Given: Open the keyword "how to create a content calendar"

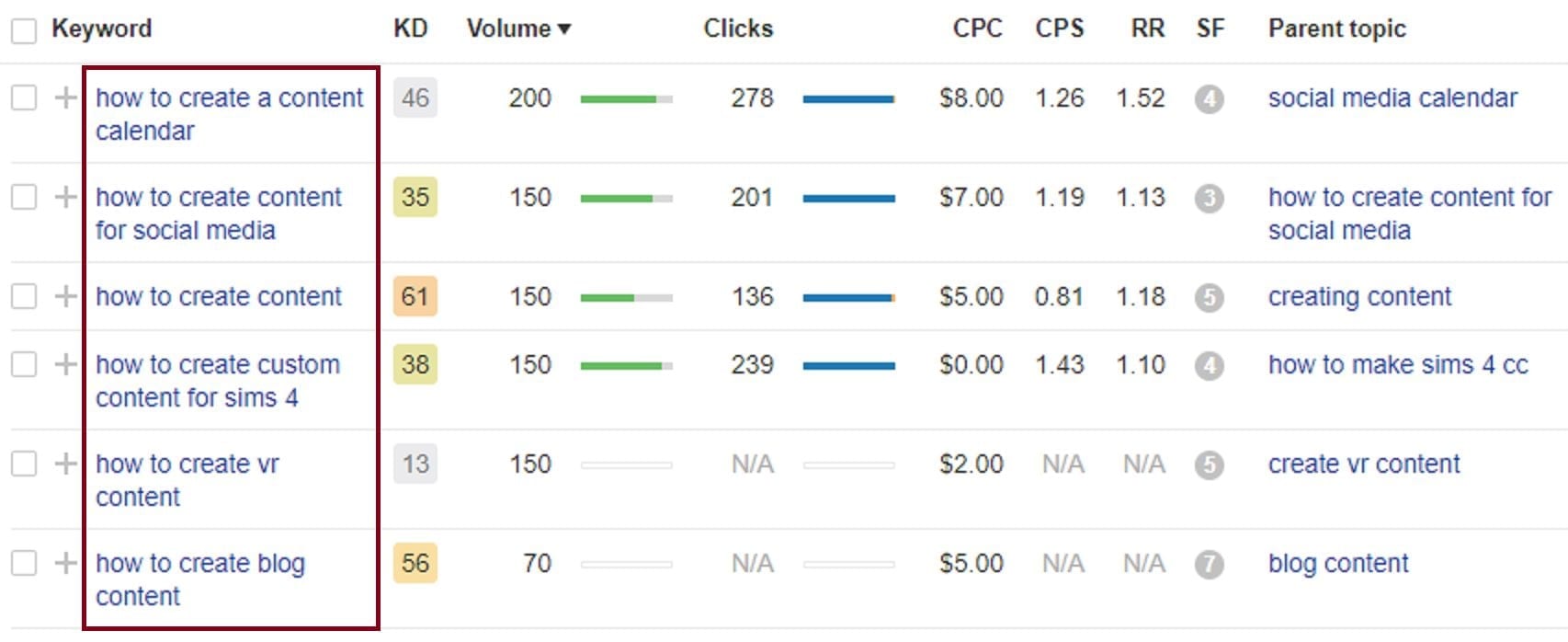Looking at the screenshot, I should coord(229,97).
